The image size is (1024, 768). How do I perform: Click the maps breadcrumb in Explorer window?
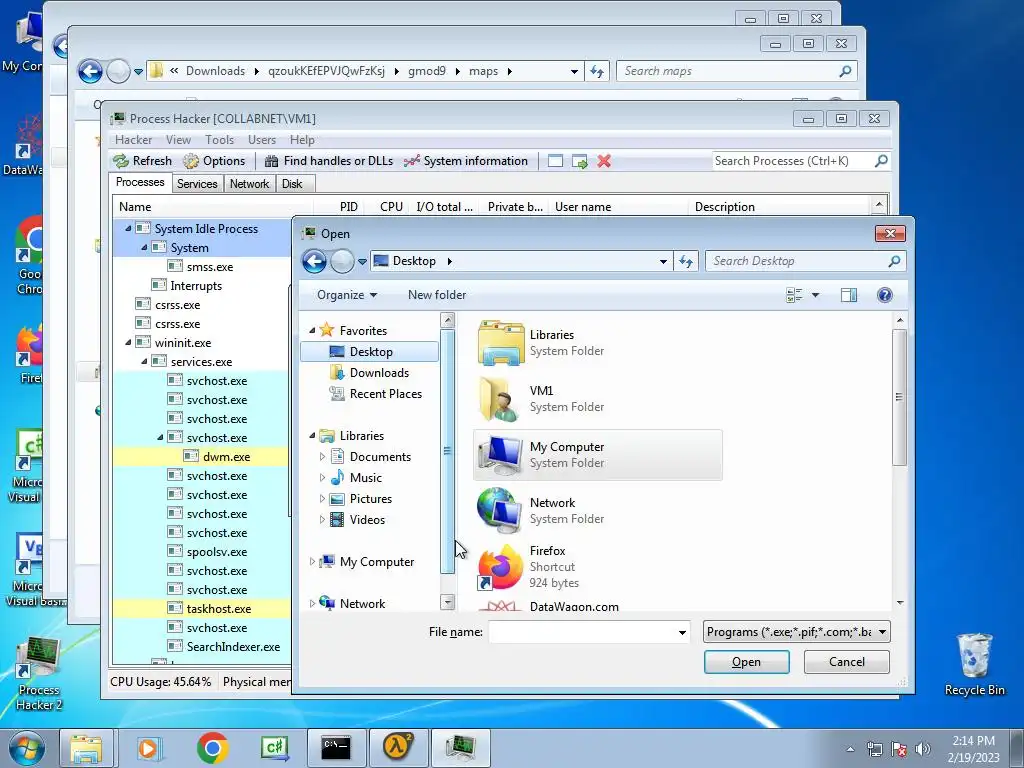483,71
